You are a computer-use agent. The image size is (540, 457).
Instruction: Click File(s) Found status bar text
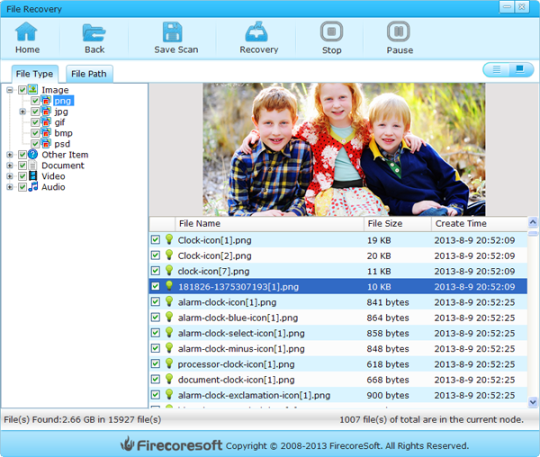coord(82,419)
